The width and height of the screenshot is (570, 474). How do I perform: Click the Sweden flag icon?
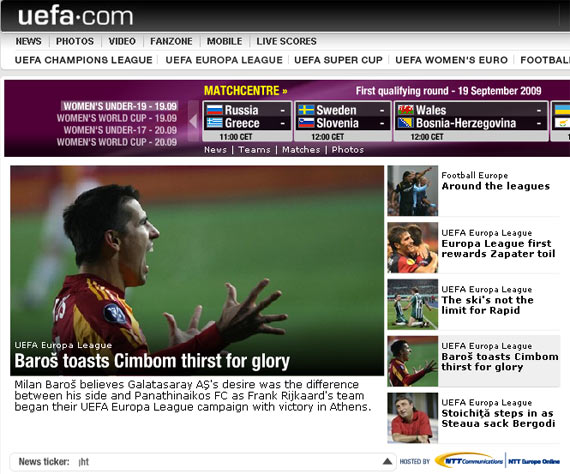click(x=306, y=110)
